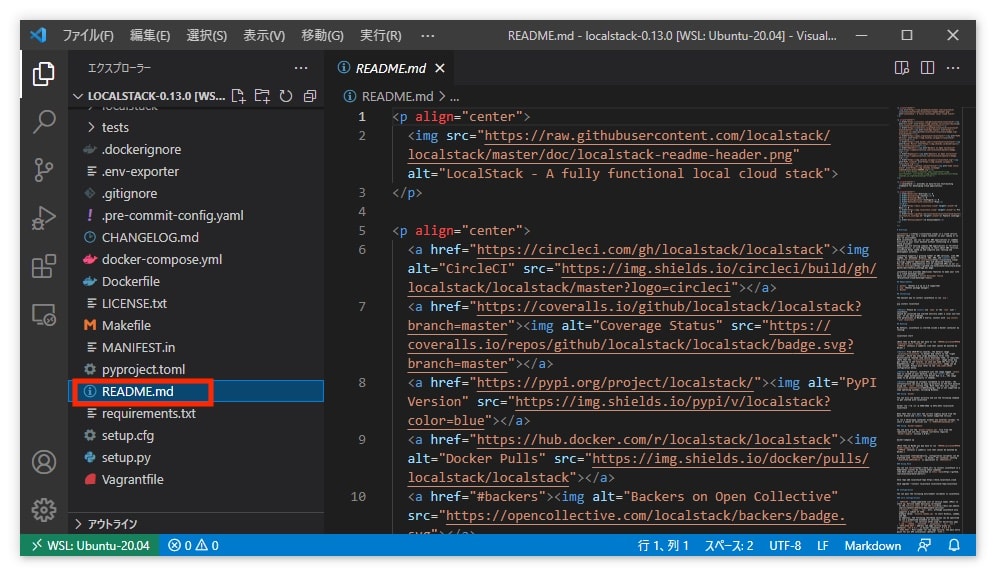Open Vagrantfile in explorer
Viewport: 996px width, 576px height.
(196, 479)
